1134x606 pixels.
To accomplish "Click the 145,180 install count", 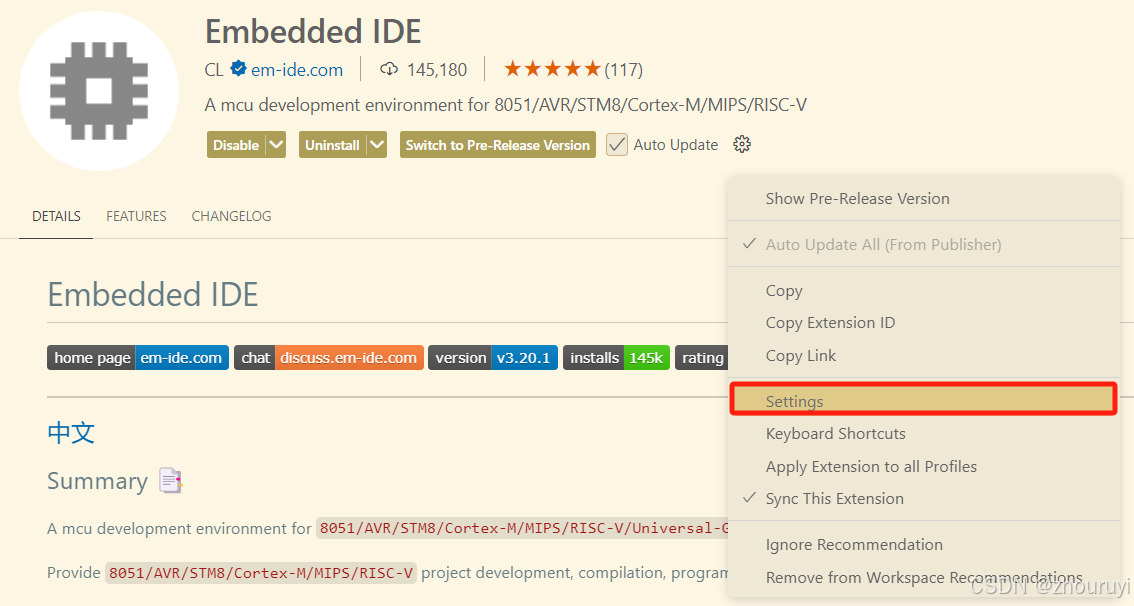I will (x=437, y=69).
